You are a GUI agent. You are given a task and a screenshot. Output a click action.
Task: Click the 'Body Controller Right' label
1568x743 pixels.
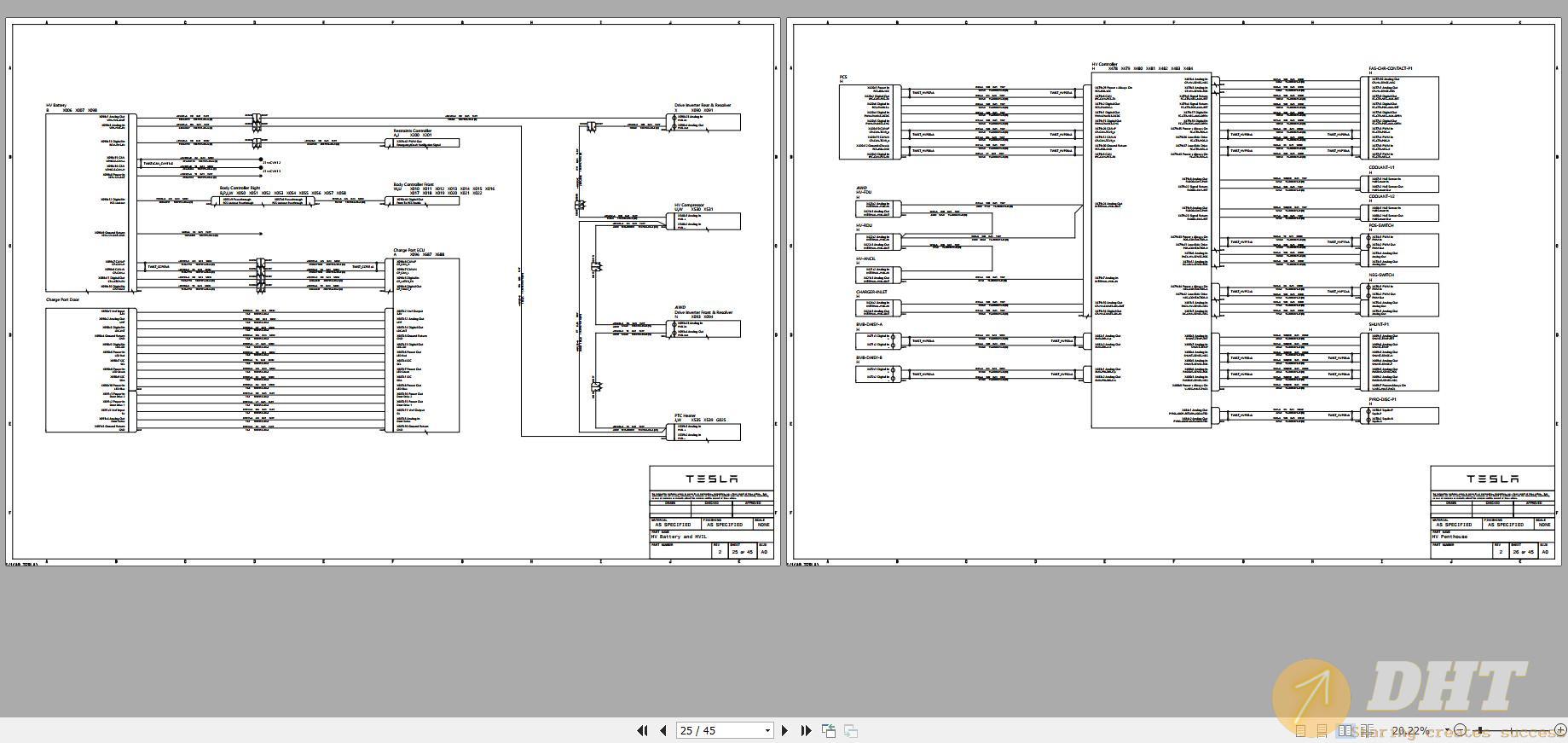point(240,188)
